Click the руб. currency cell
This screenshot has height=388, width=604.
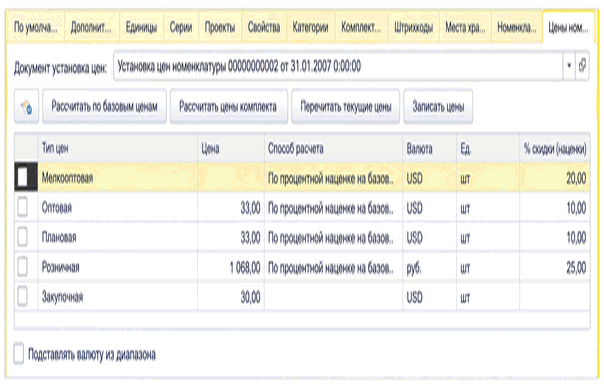click(430, 267)
